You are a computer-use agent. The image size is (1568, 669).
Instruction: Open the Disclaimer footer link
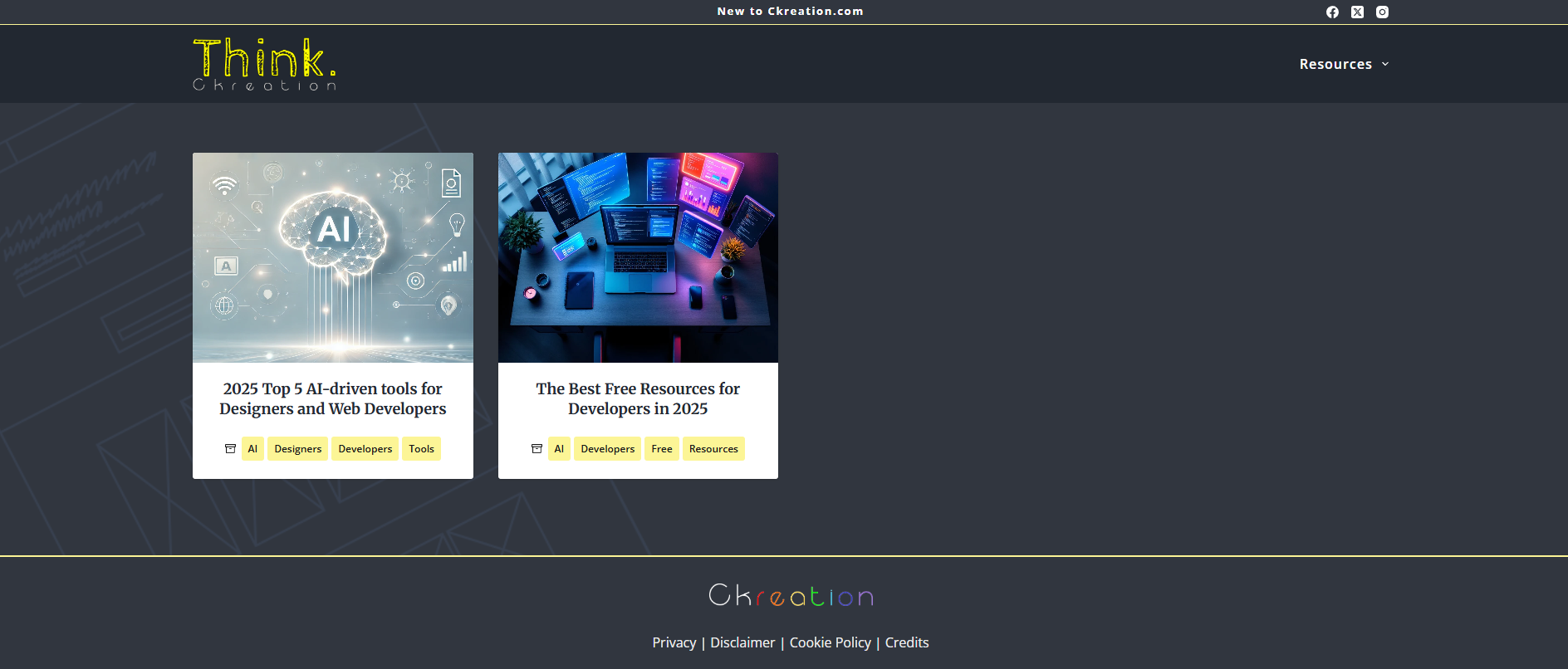(x=742, y=642)
